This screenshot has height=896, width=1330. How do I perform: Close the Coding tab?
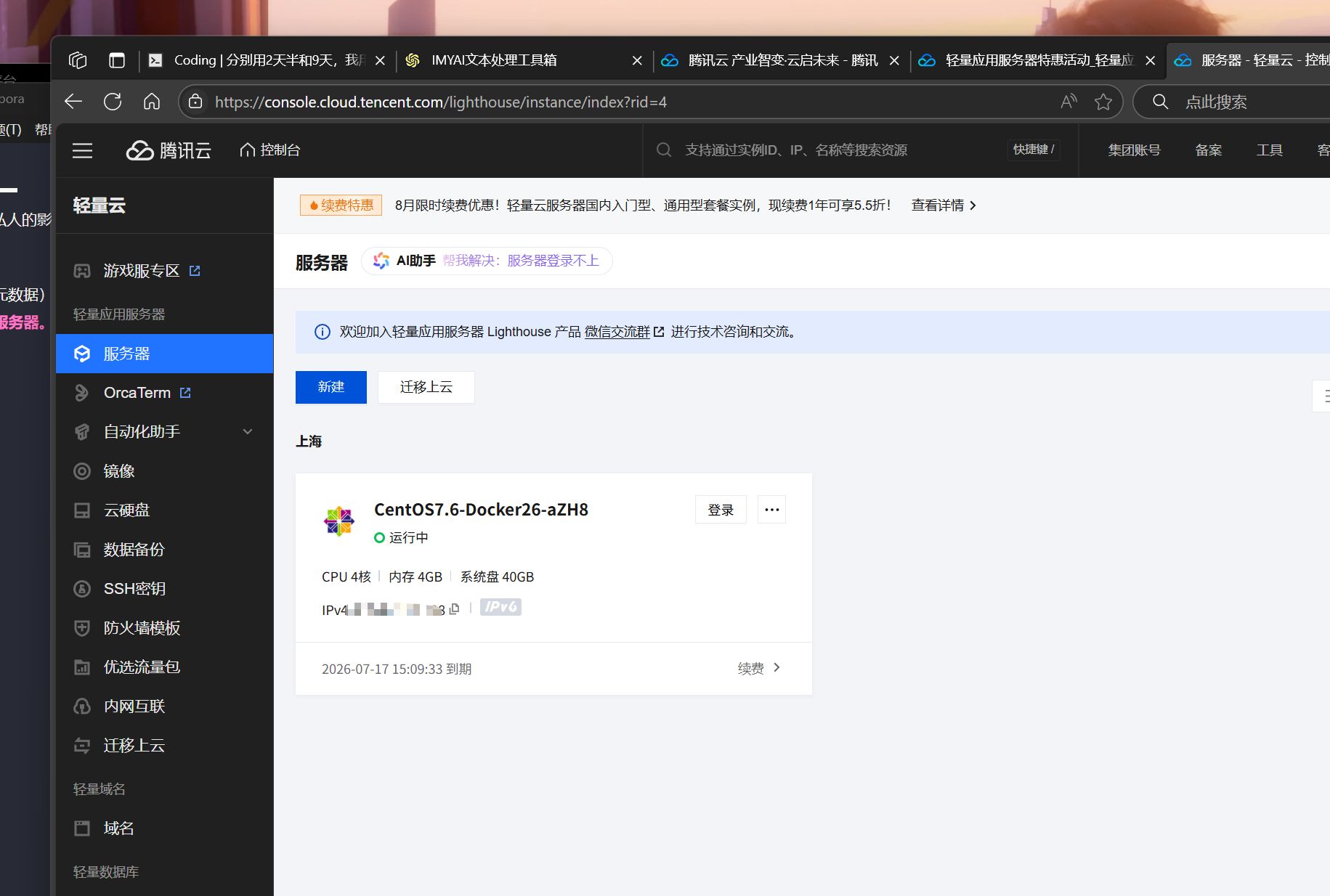380,61
